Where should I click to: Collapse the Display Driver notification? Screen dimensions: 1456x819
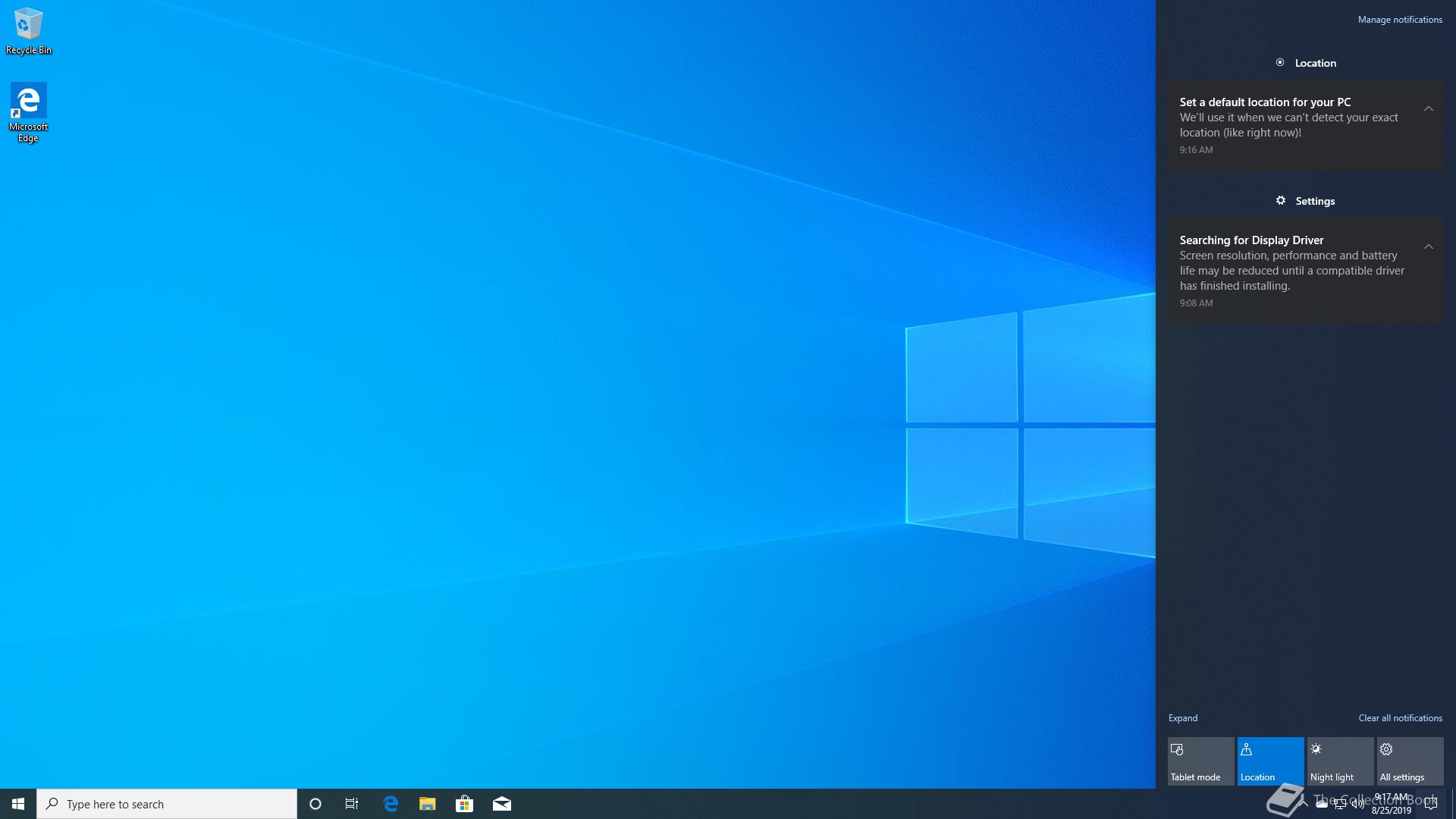[1428, 246]
